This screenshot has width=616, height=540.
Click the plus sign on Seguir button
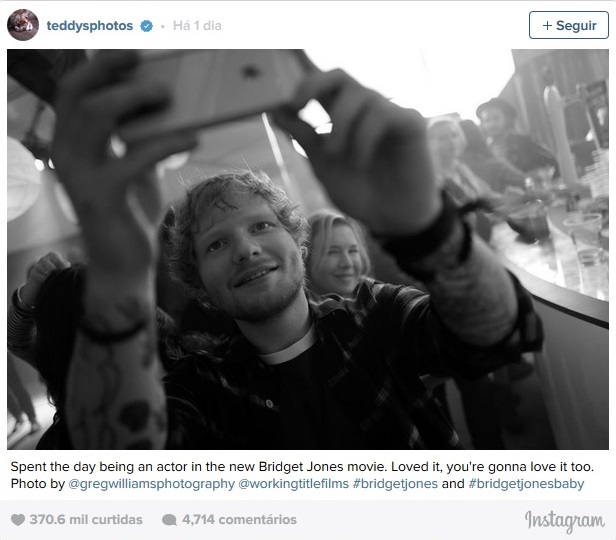pos(547,25)
